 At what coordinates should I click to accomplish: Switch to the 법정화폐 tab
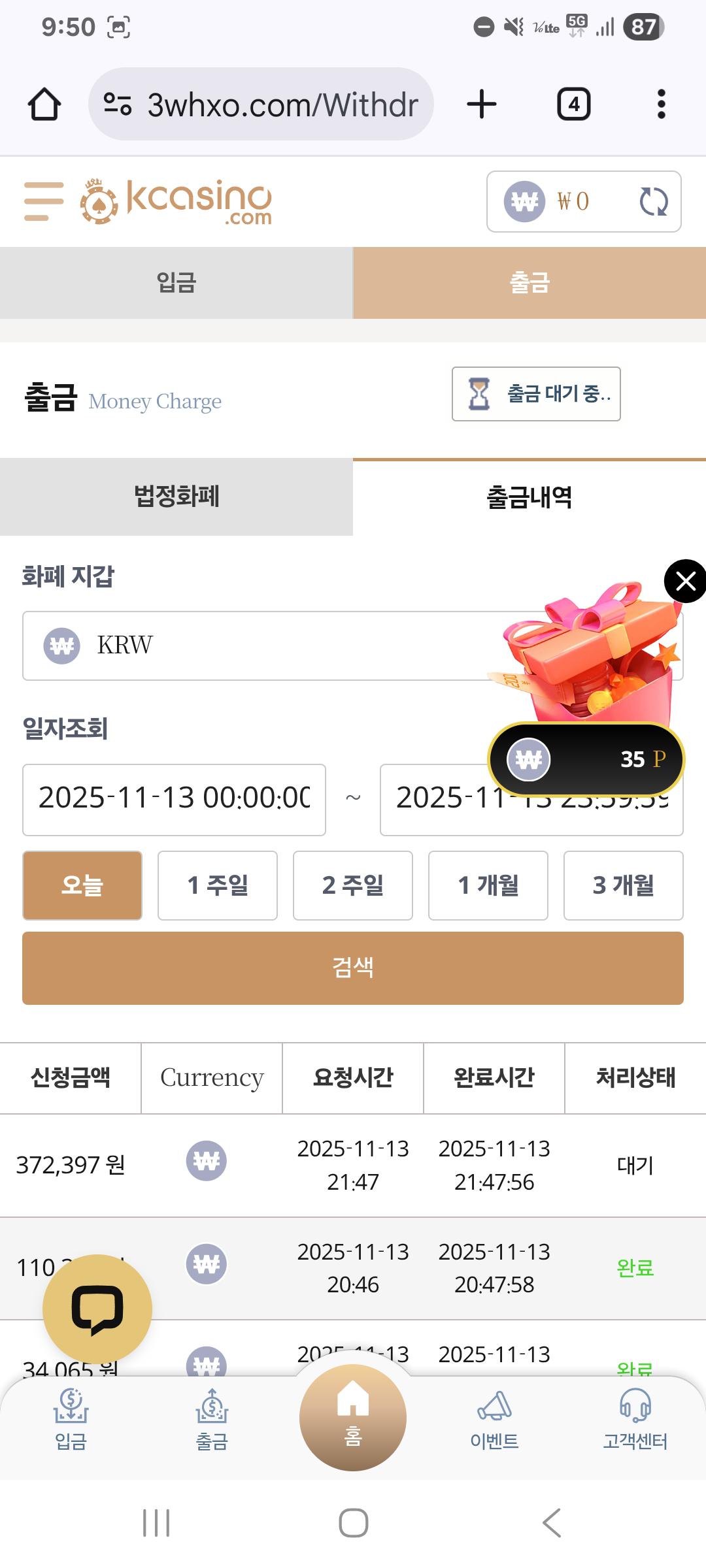pos(176,497)
